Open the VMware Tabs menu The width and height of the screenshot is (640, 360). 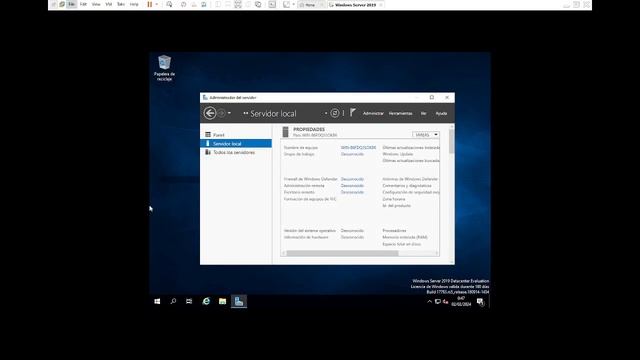point(121,4)
